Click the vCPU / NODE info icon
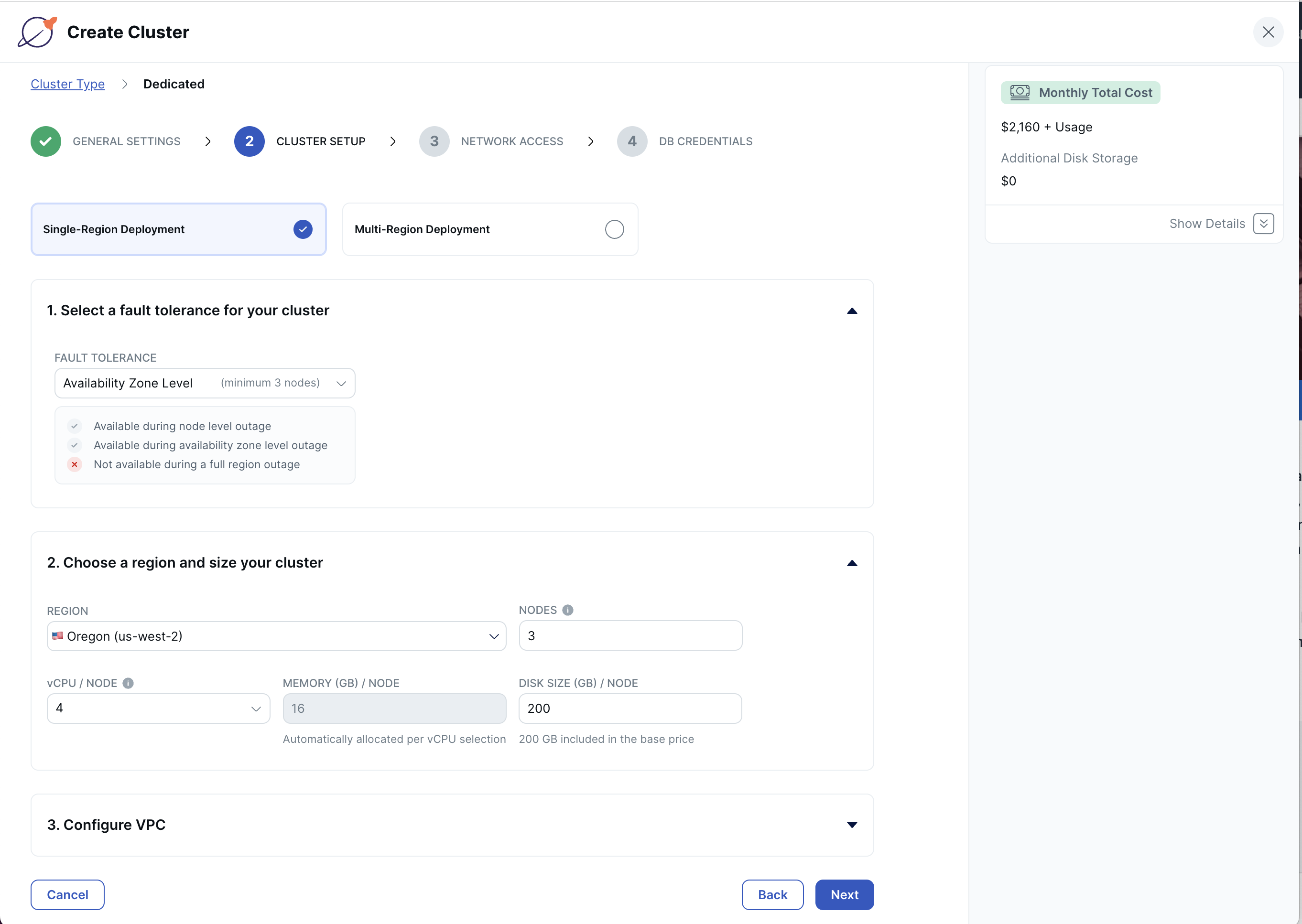The height and width of the screenshot is (924, 1302). tap(128, 683)
